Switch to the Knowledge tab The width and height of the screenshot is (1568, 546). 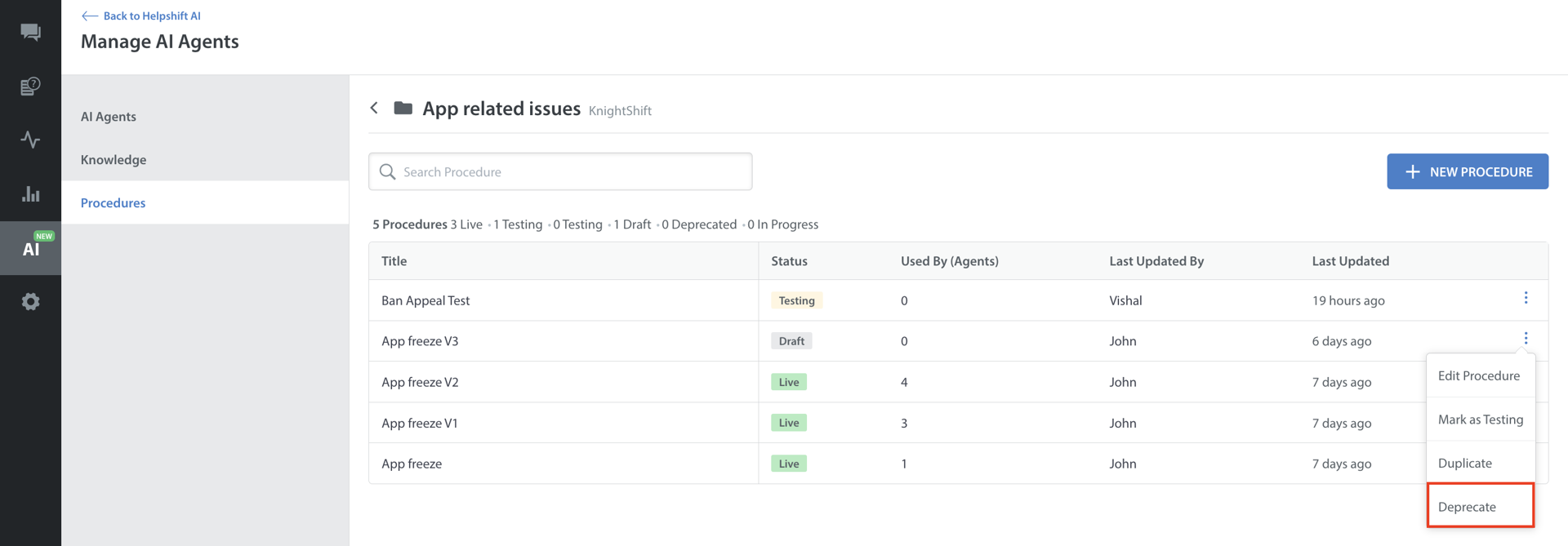(x=114, y=159)
